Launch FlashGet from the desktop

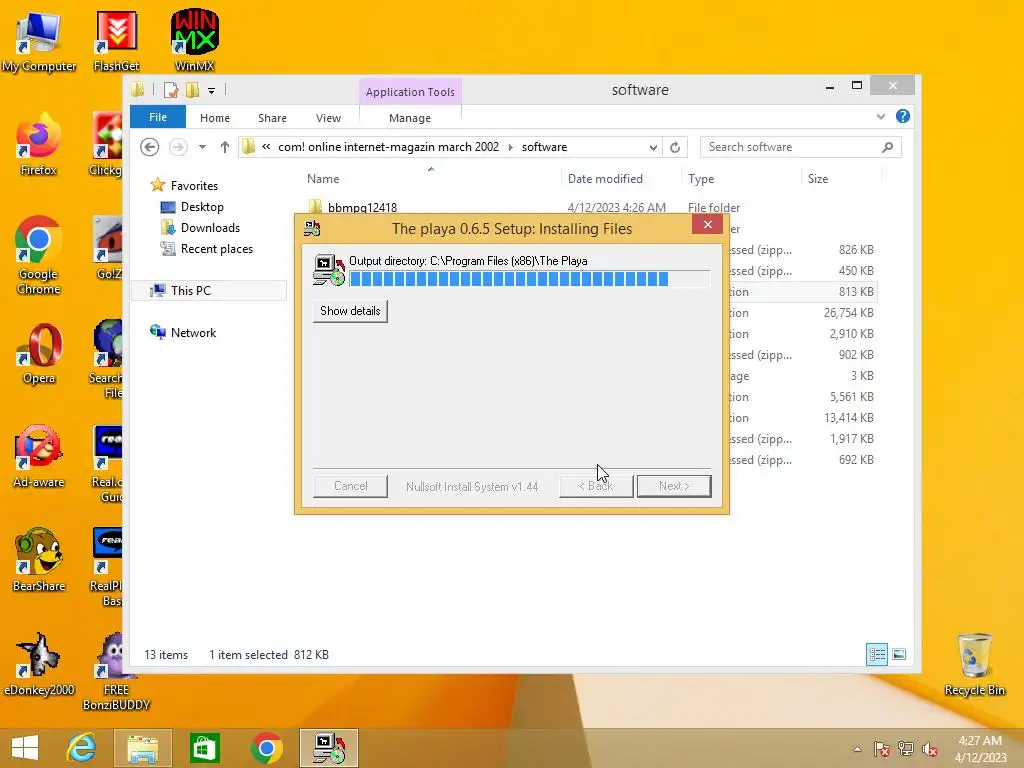(x=116, y=41)
